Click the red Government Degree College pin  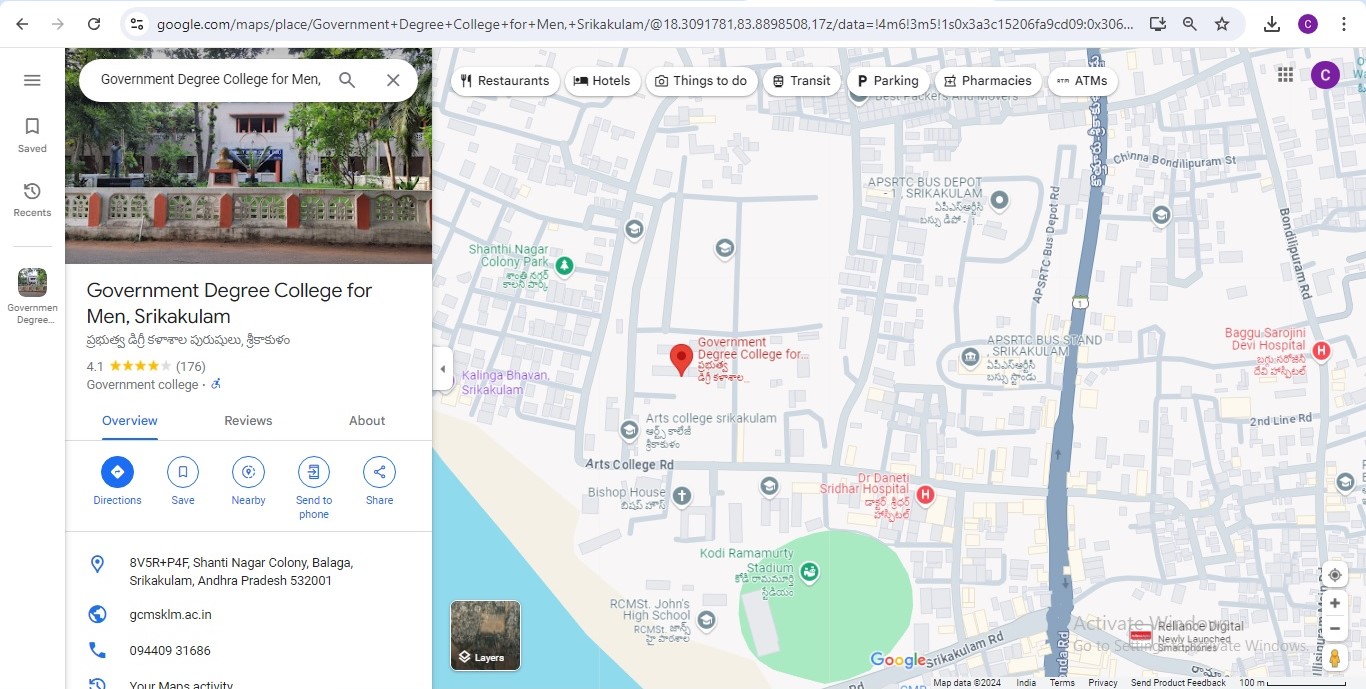coord(681,360)
